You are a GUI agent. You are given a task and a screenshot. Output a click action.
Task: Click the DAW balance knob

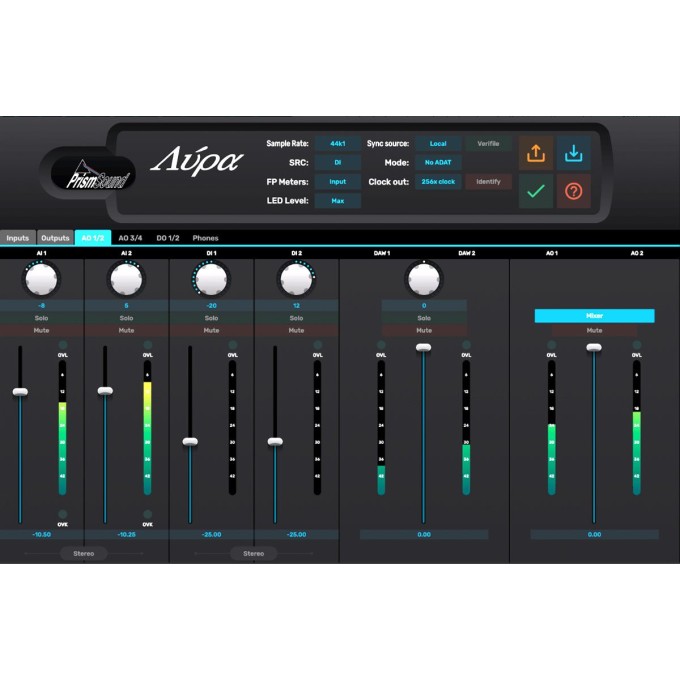424,279
